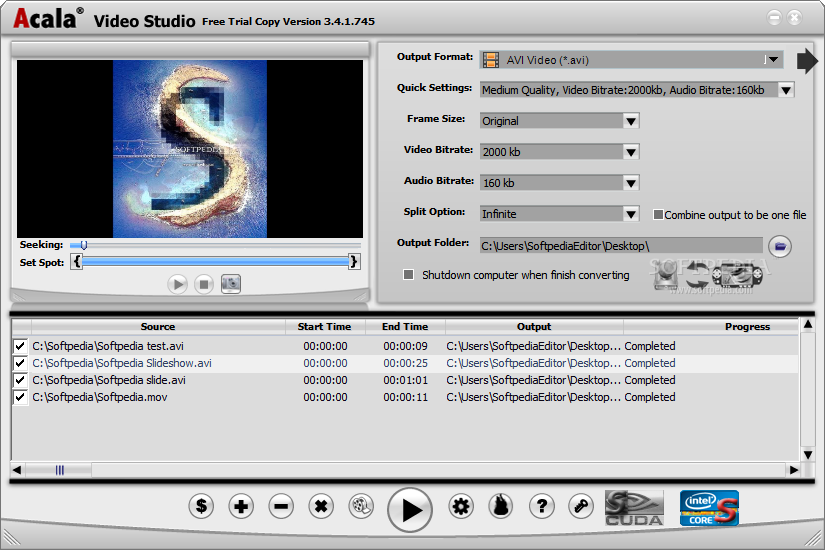Click the dollar sign purchase icon

[x=201, y=506]
